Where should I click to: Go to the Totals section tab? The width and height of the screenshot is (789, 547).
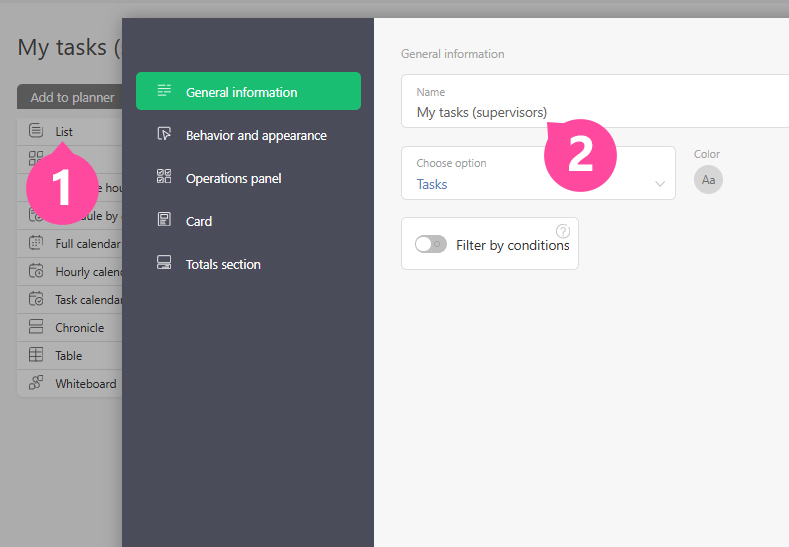coord(223,264)
